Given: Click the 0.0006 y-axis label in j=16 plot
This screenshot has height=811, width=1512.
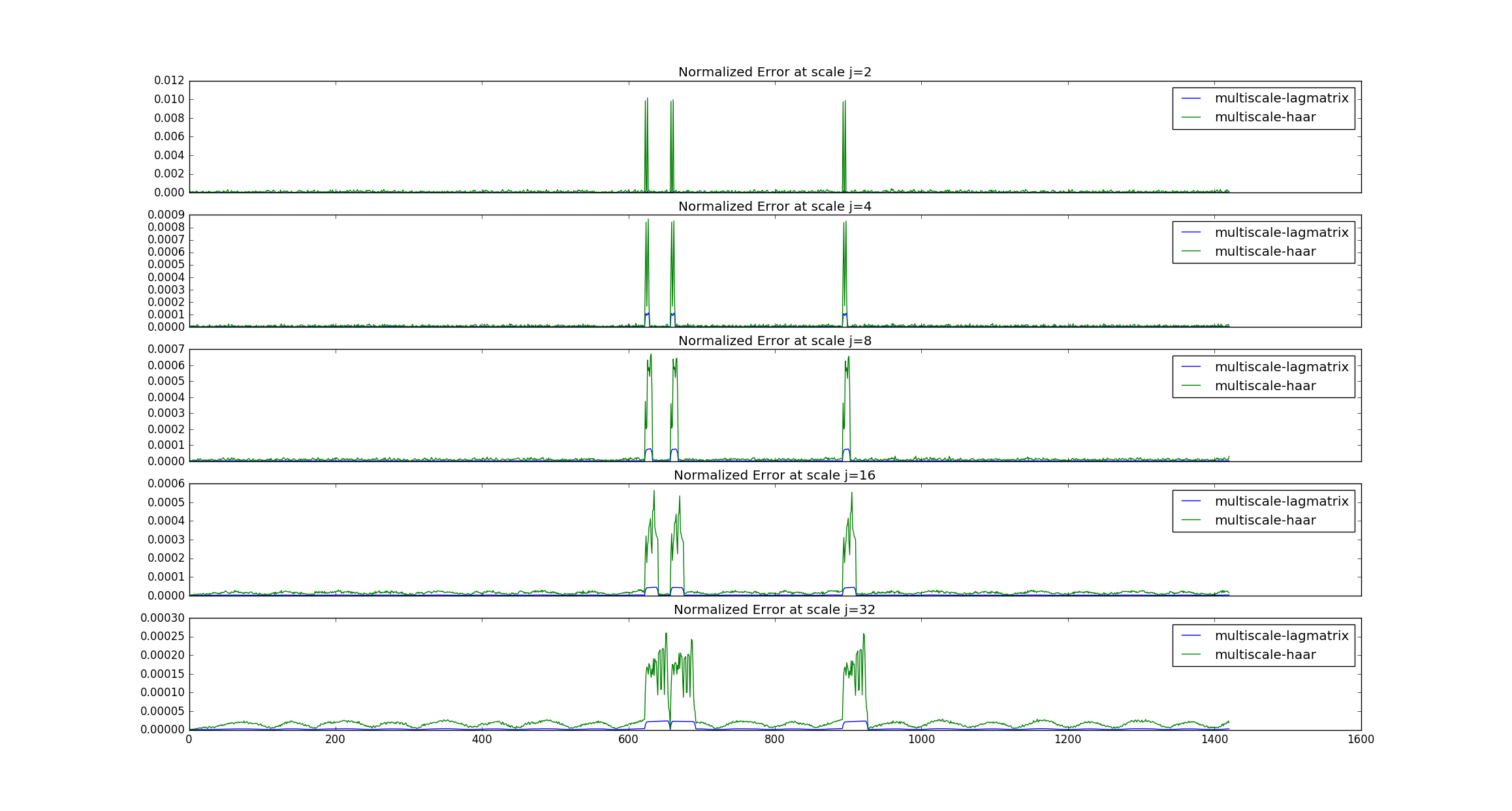Looking at the screenshot, I should point(166,484).
